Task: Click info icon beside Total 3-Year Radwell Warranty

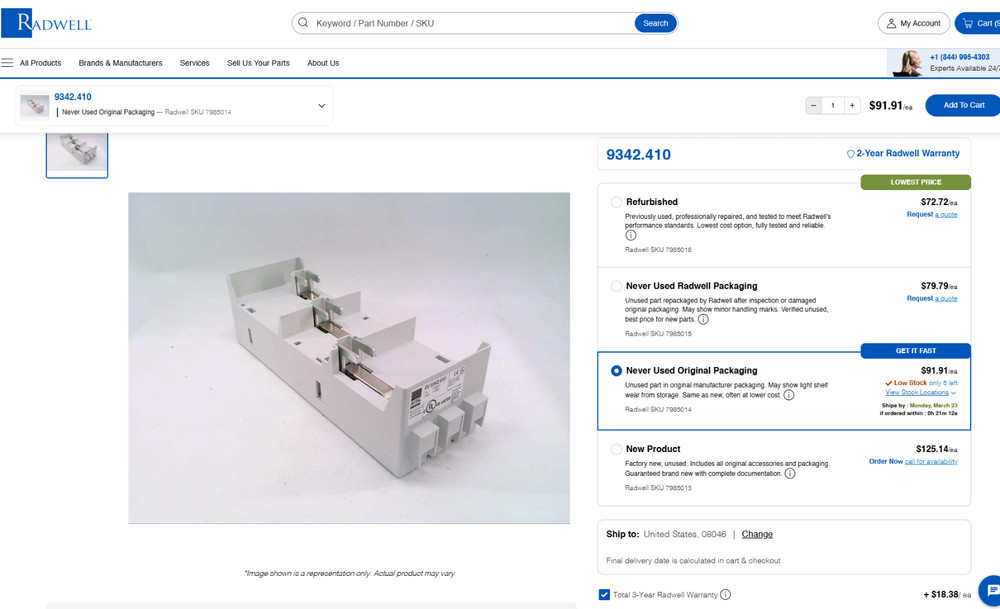Action: [x=726, y=594]
